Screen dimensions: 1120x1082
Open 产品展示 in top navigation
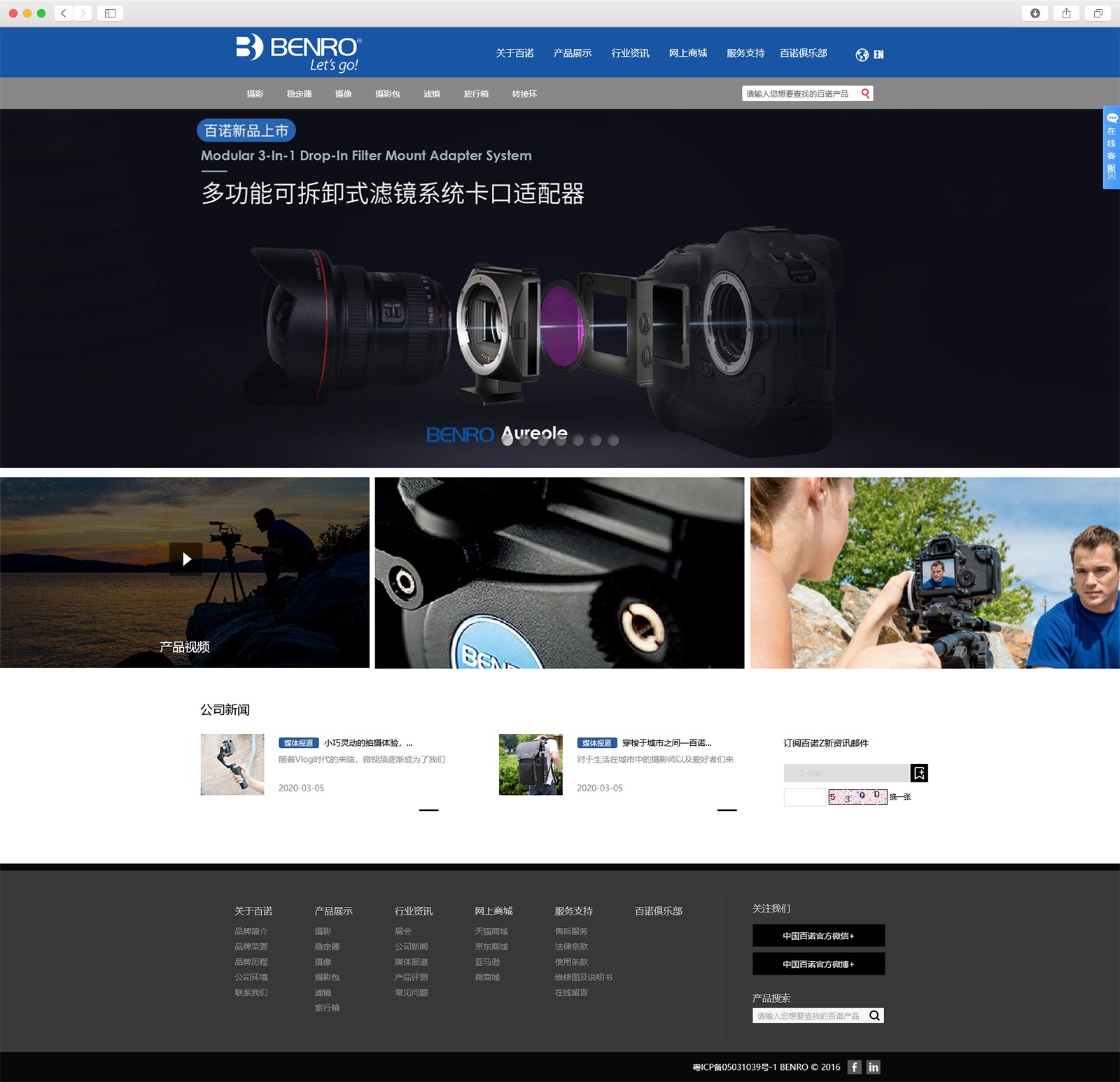(573, 53)
